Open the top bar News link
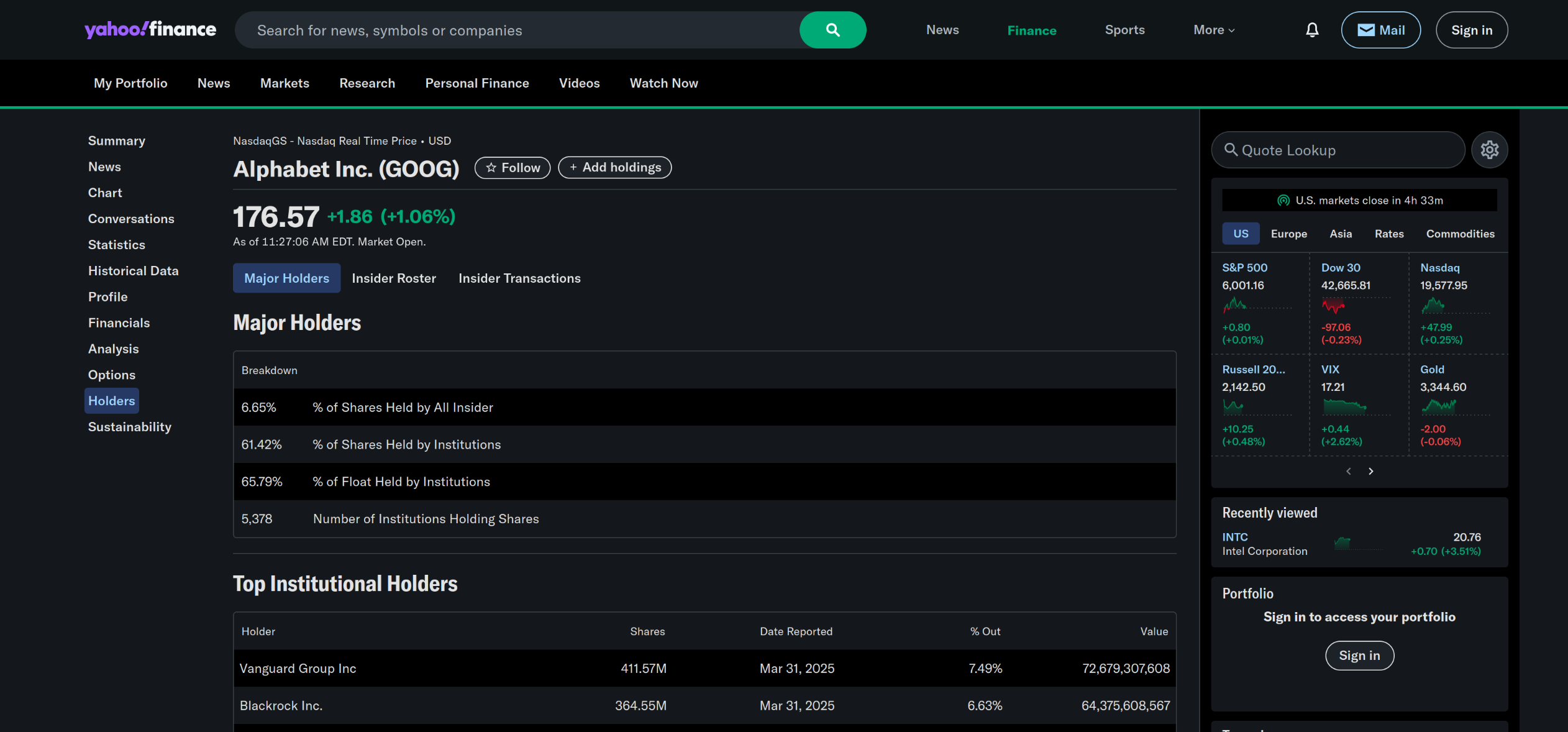Image resolution: width=1568 pixels, height=732 pixels. click(942, 30)
